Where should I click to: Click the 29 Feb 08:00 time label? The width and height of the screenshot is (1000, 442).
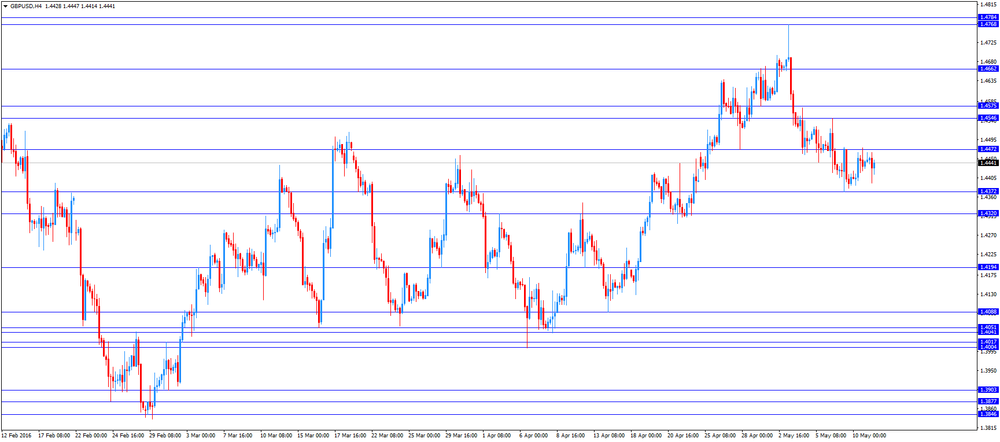(x=166, y=437)
